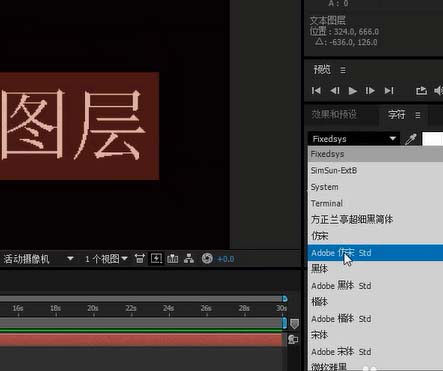The width and height of the screenshot is (443, 371).
Task: Select the 楷体 font entry
Action: click(x=375, y=302)
